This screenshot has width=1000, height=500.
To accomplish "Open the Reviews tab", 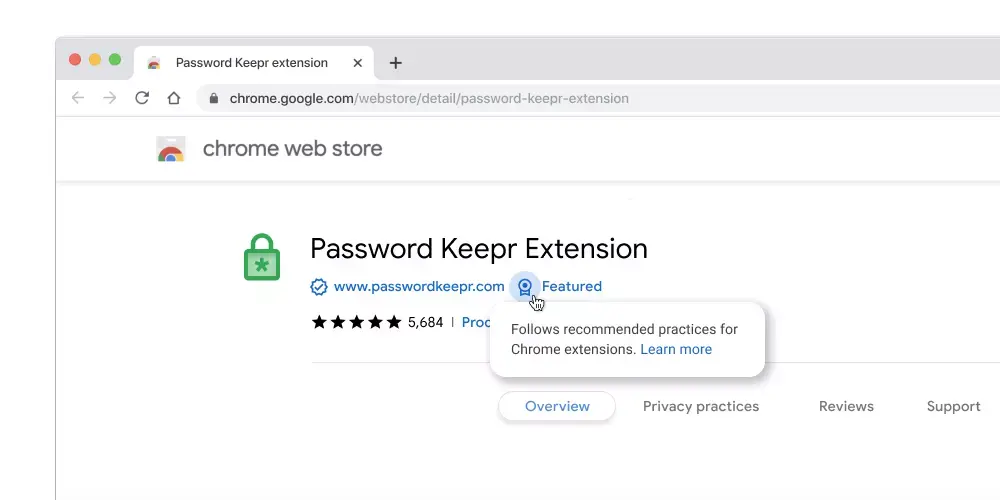I will [x=846, y=406].
